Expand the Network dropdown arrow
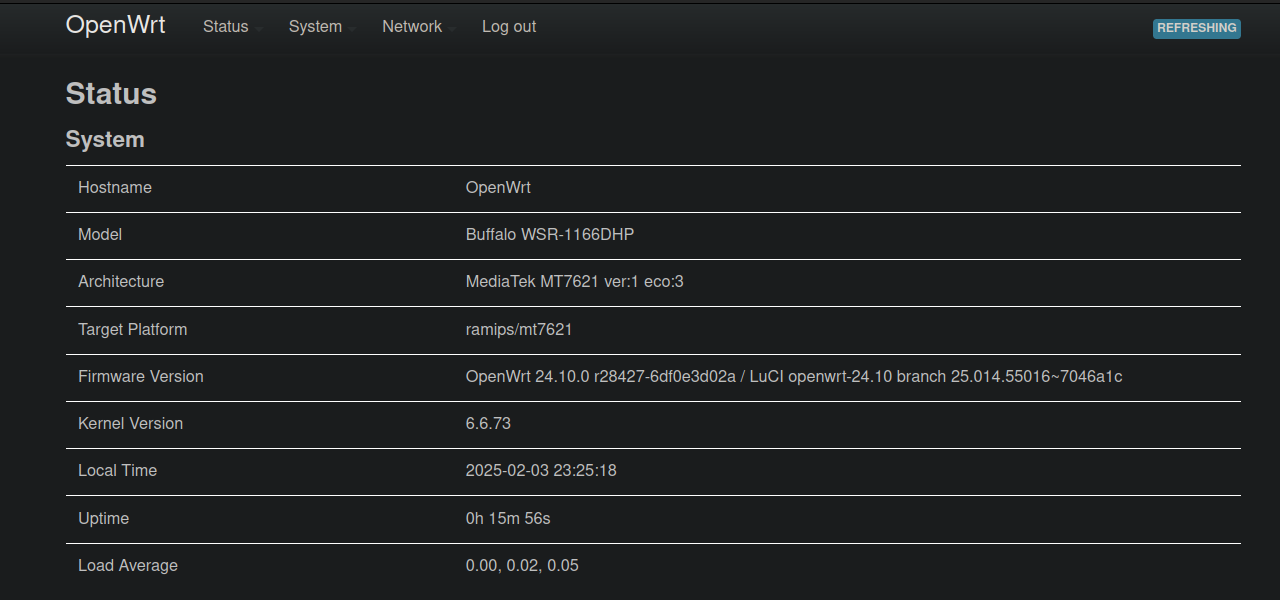The width and height of the screenshot is (1280, 600). point(452,30)
